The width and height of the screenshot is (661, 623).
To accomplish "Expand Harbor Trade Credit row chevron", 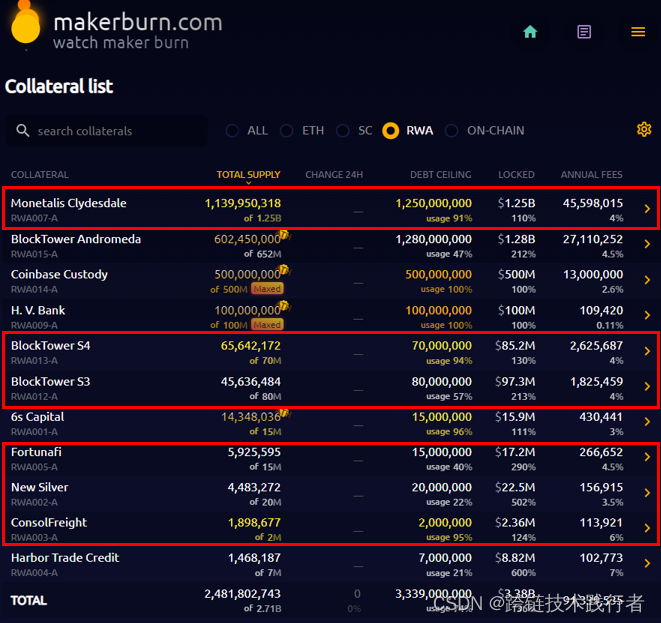I will tap(647, 564).
